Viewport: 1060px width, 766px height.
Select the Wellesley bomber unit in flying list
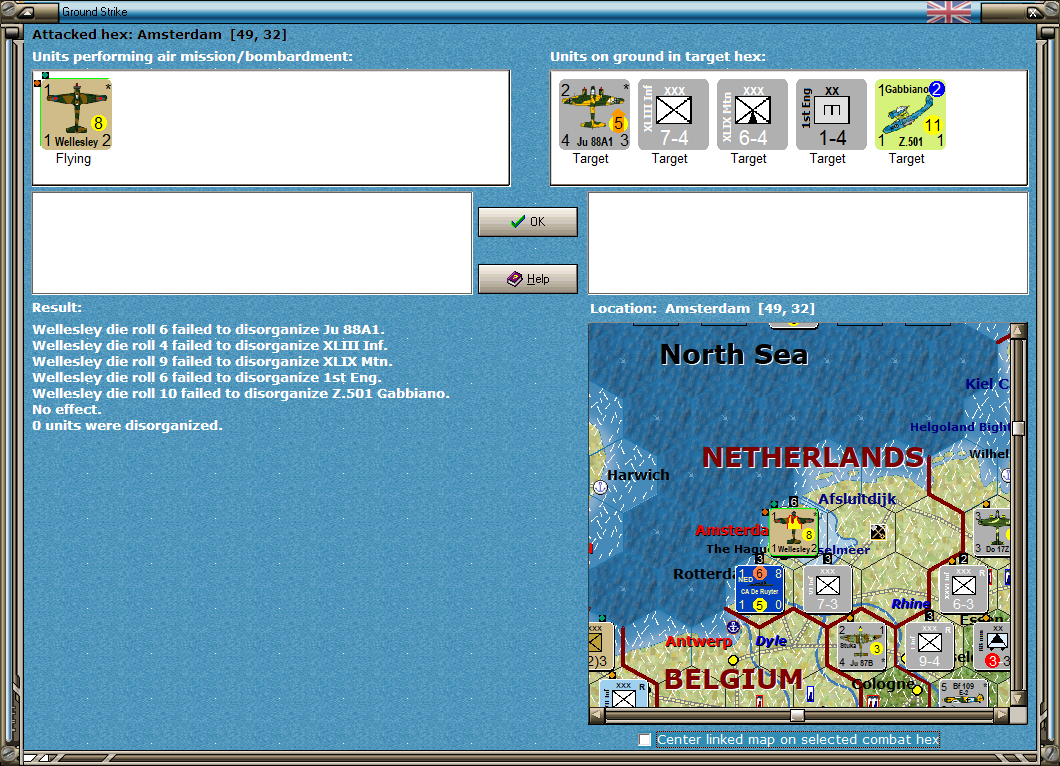76,114
